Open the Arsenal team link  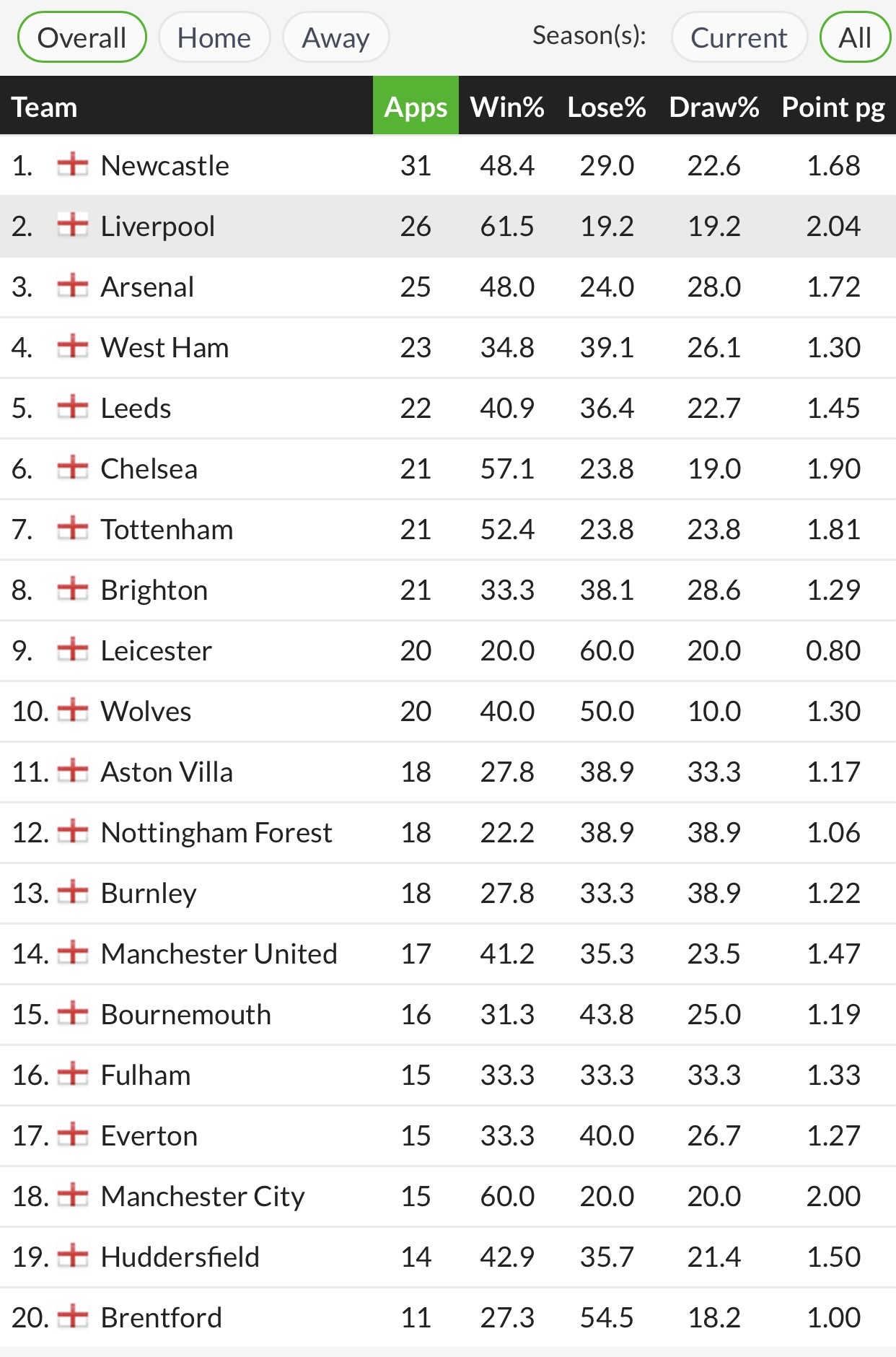[147, 287]
